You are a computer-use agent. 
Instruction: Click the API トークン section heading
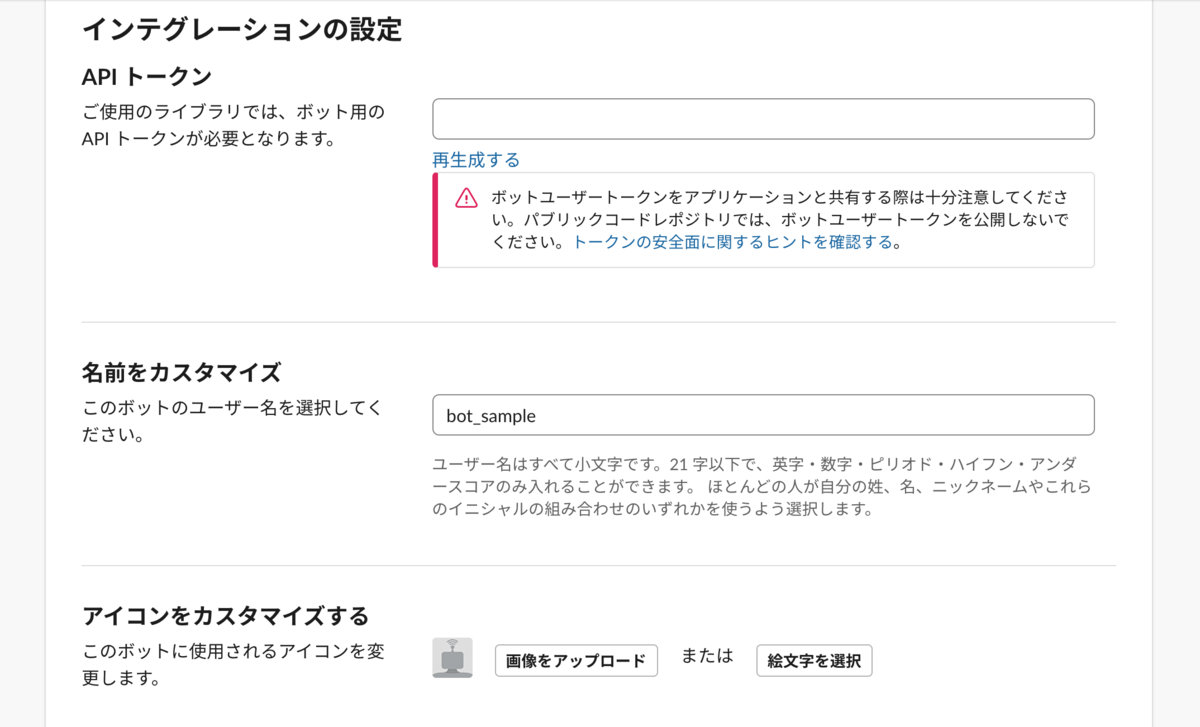[x=147, y=76]
